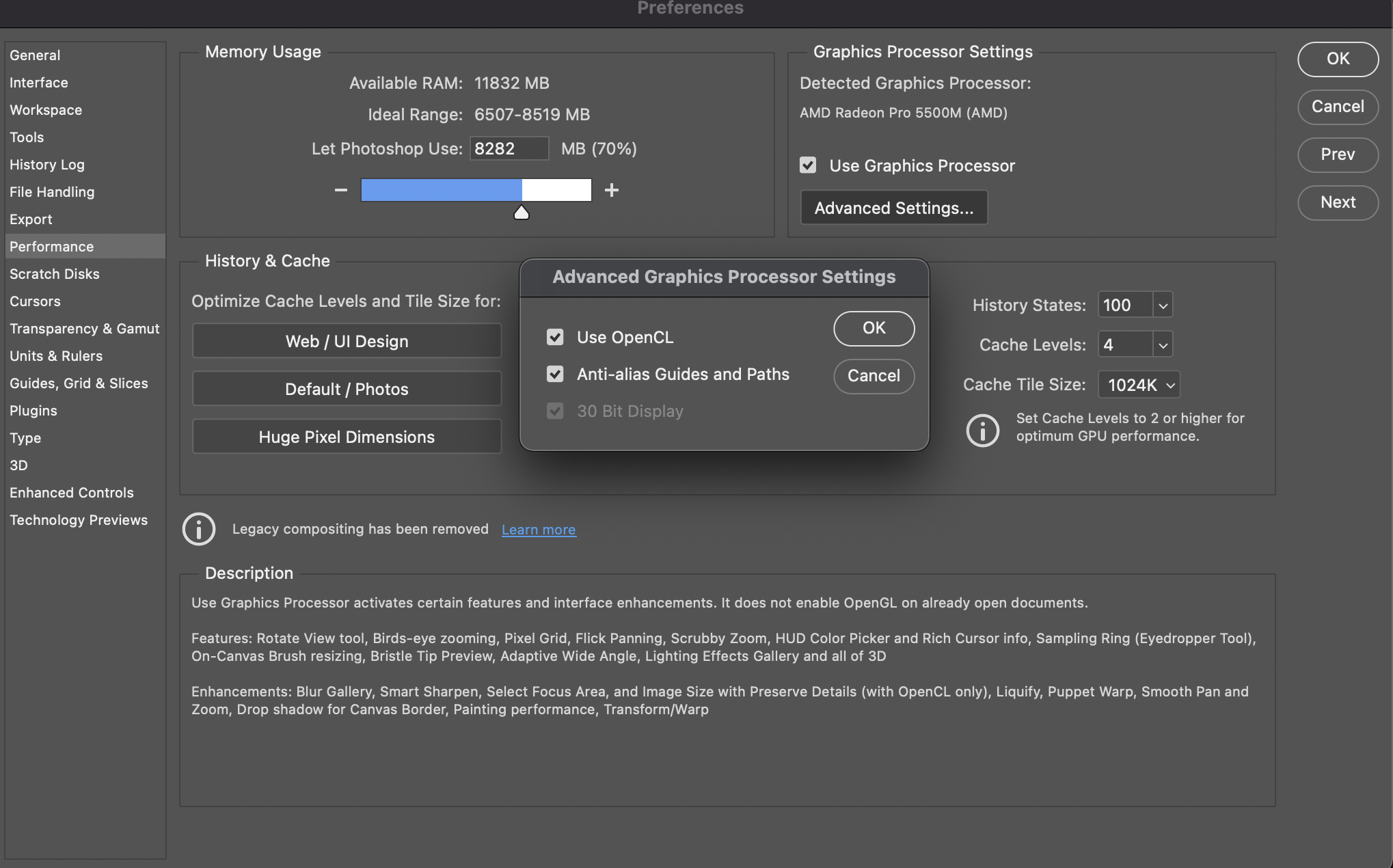Toggle Anti-alias Guides and Paths checkbox

tap(556, 373)
